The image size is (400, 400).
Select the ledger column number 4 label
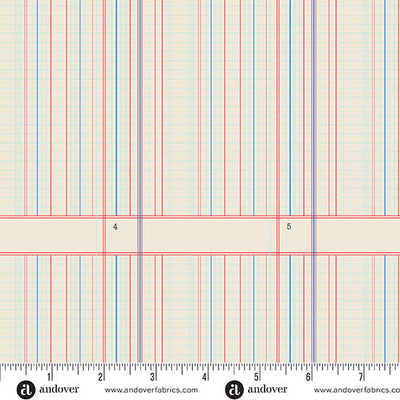(x=115, y=227)
